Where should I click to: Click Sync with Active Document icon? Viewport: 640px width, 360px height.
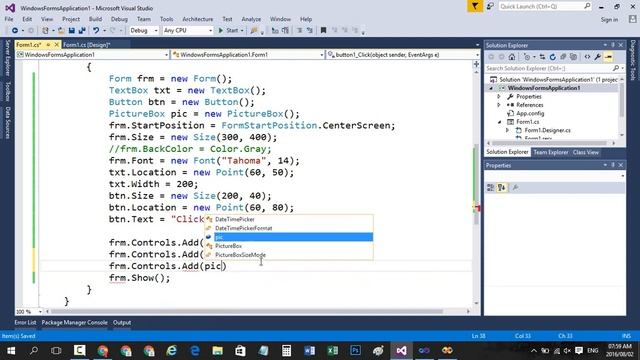[542, 57]
